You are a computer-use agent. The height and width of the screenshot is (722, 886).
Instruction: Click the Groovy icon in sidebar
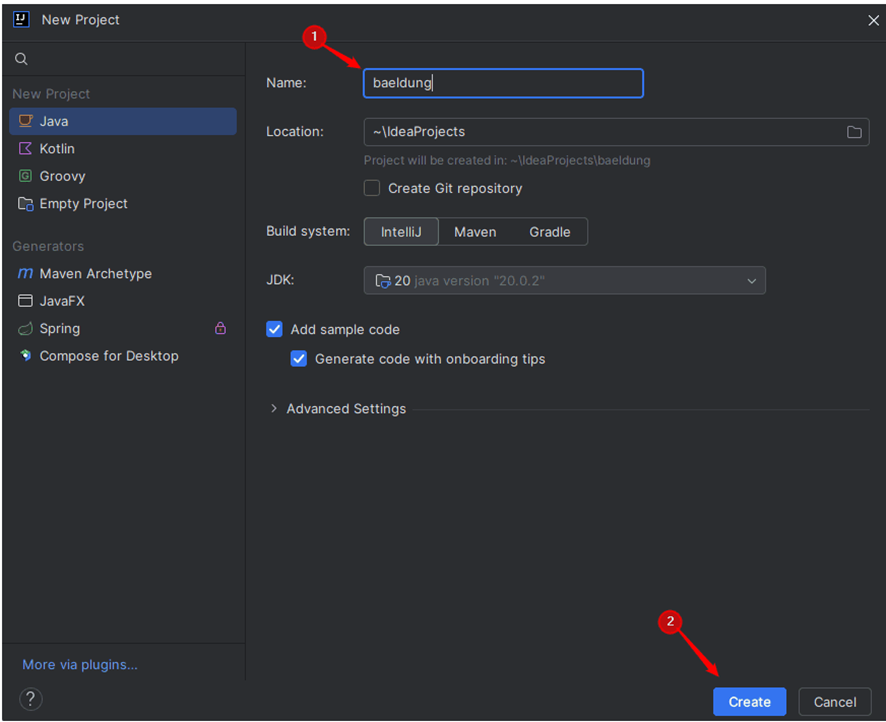[x=26, y=176]
